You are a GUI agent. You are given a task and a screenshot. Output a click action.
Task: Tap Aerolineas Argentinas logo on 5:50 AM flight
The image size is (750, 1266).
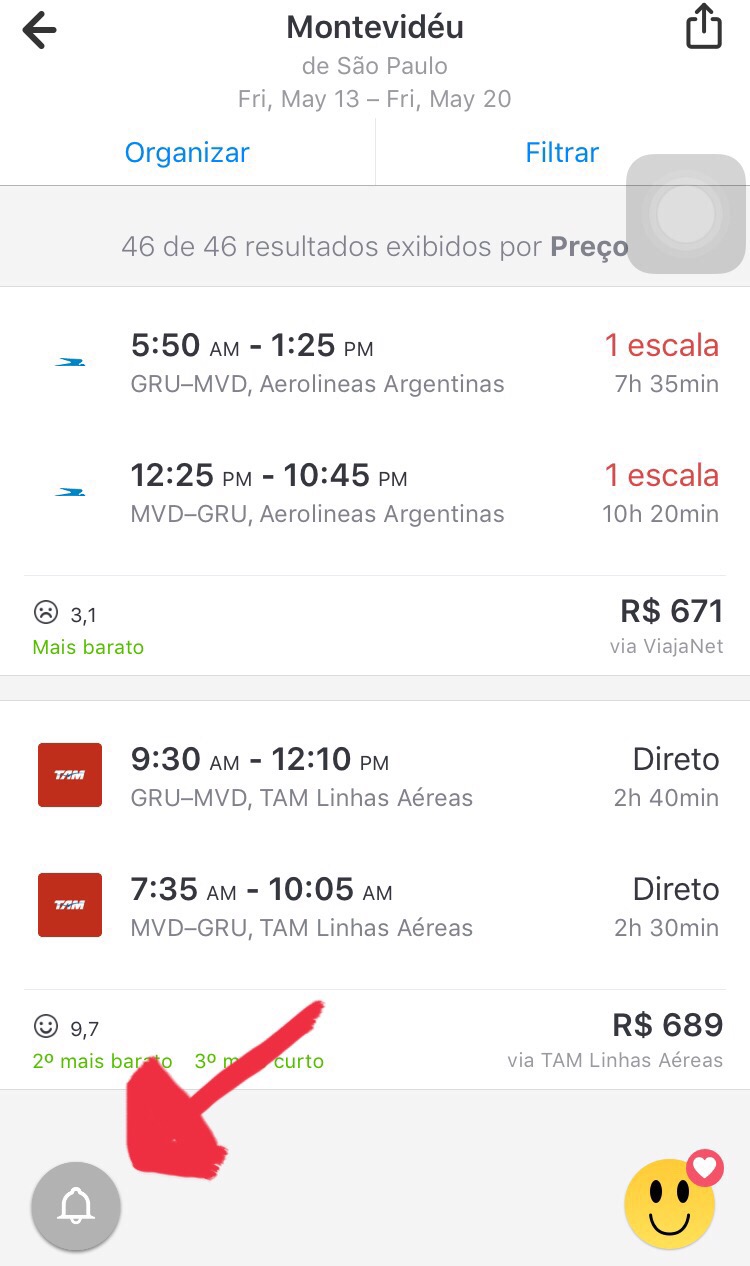coord(70,362)
